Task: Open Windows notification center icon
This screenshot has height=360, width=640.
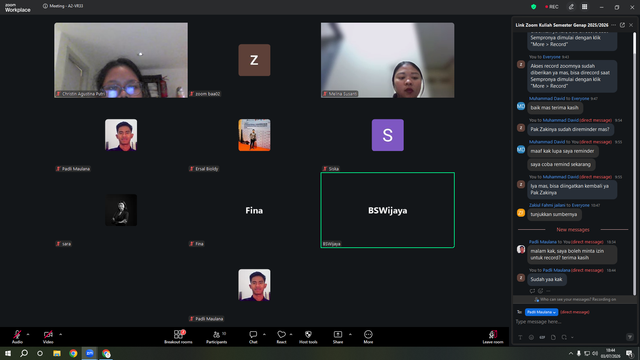Action: point(629,353)
